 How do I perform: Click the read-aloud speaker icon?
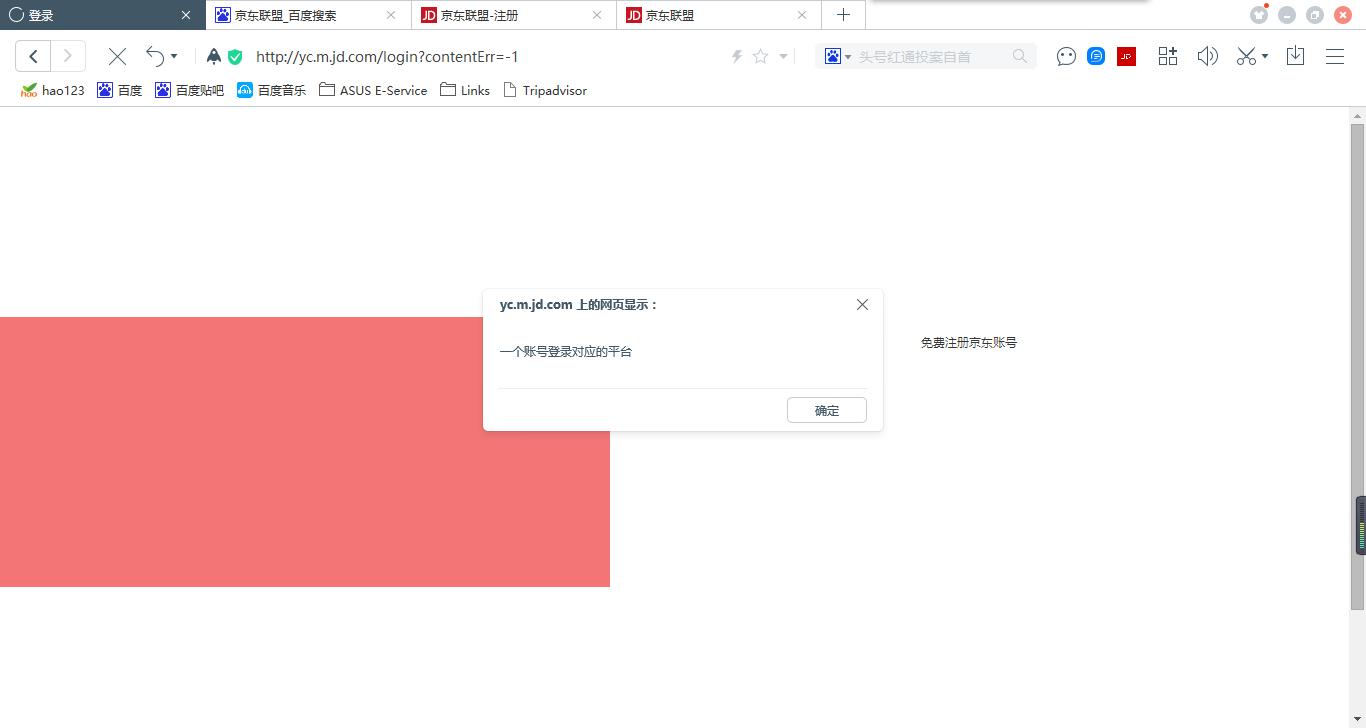click(1207, 56)
